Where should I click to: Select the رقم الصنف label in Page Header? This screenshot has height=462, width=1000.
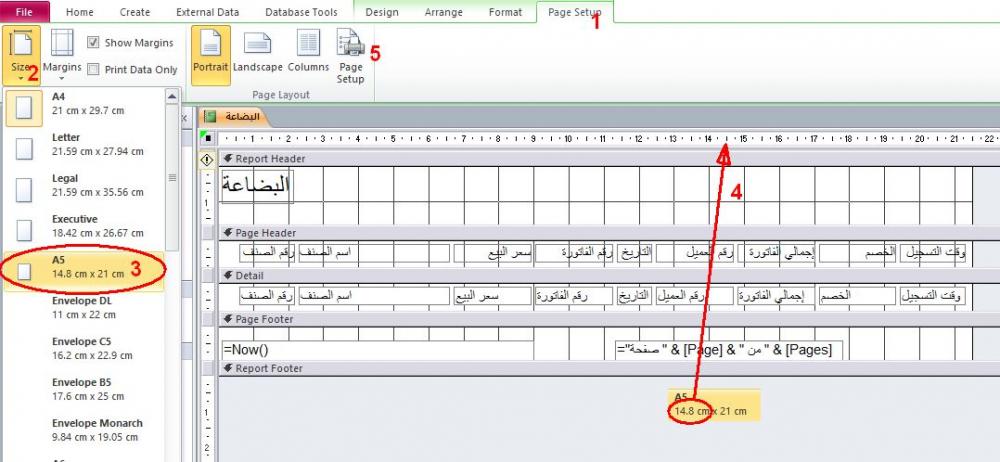[x=268, y=253]
